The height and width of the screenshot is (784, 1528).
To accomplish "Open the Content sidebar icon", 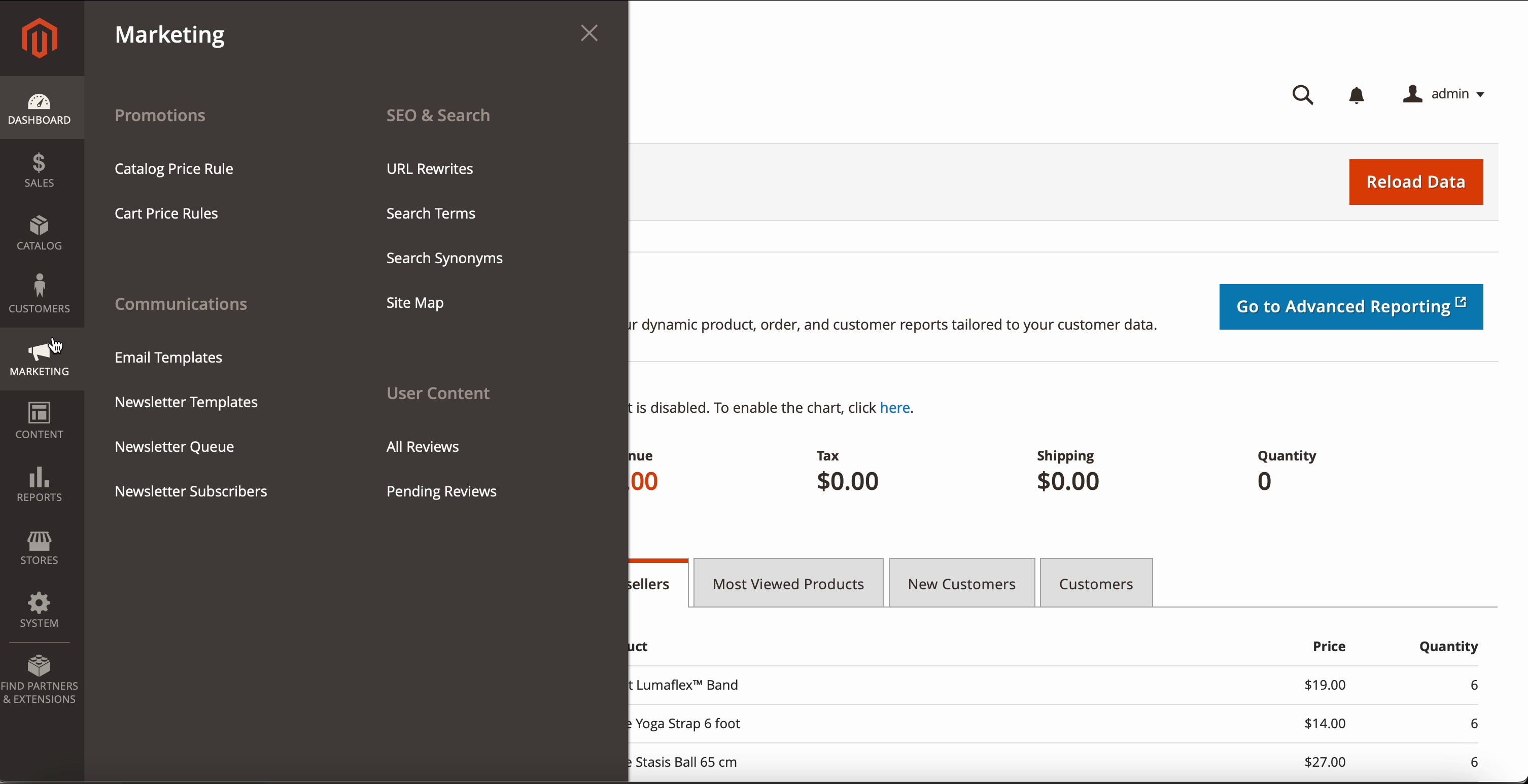I will tap(39, 420).
